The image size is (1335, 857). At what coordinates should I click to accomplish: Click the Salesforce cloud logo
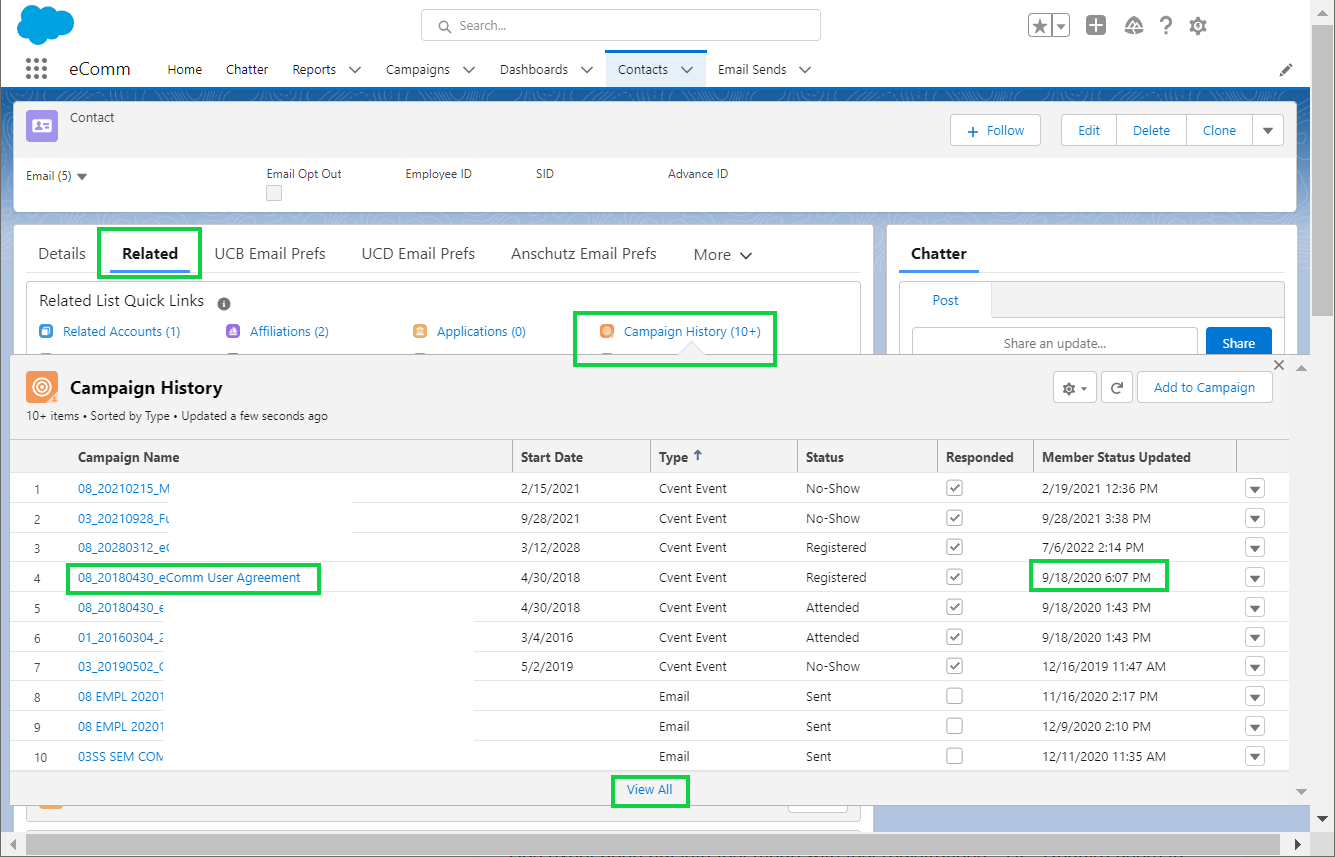[x=46, y=24]
